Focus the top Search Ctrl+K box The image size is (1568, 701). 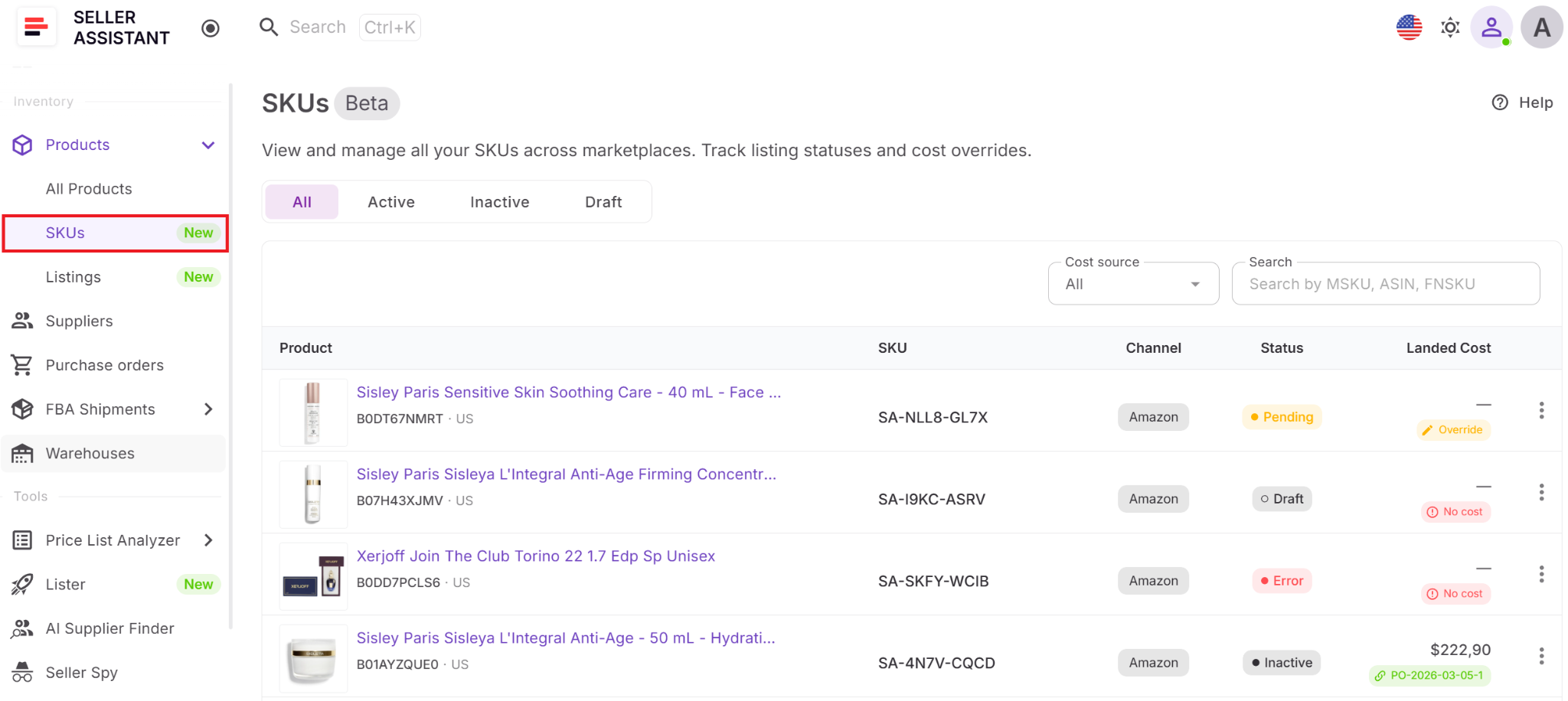(340, 28)
